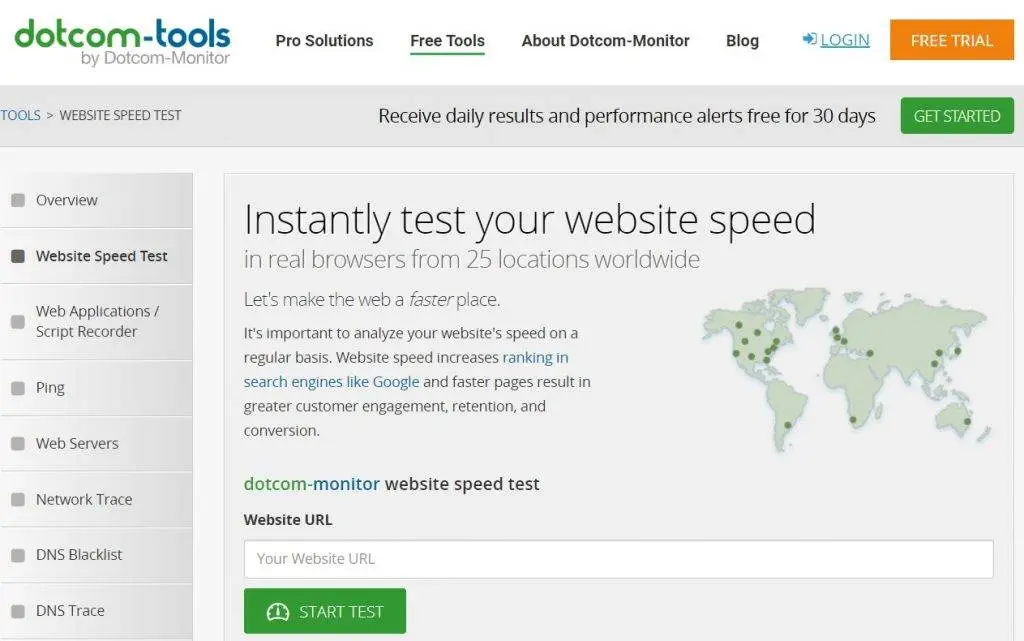Click the square bullet beside Network Trace
The image size is (1024, 641).
(x=18, y=499)
